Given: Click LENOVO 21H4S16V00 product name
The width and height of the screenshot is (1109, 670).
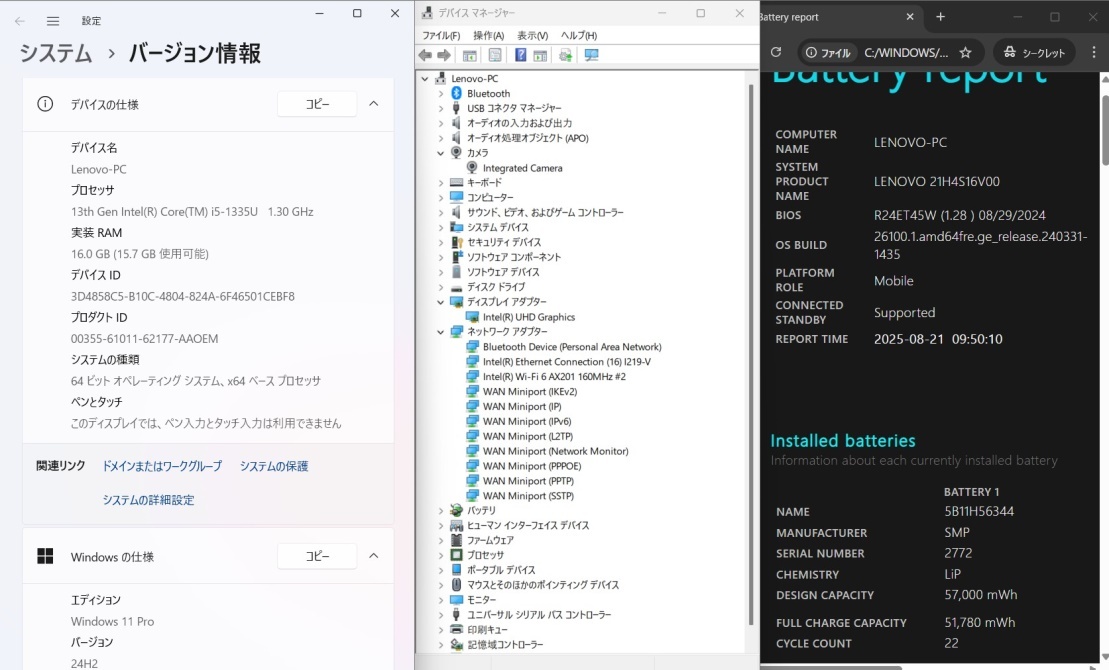Looking at the screenshot, I should [x=936, y=181].
